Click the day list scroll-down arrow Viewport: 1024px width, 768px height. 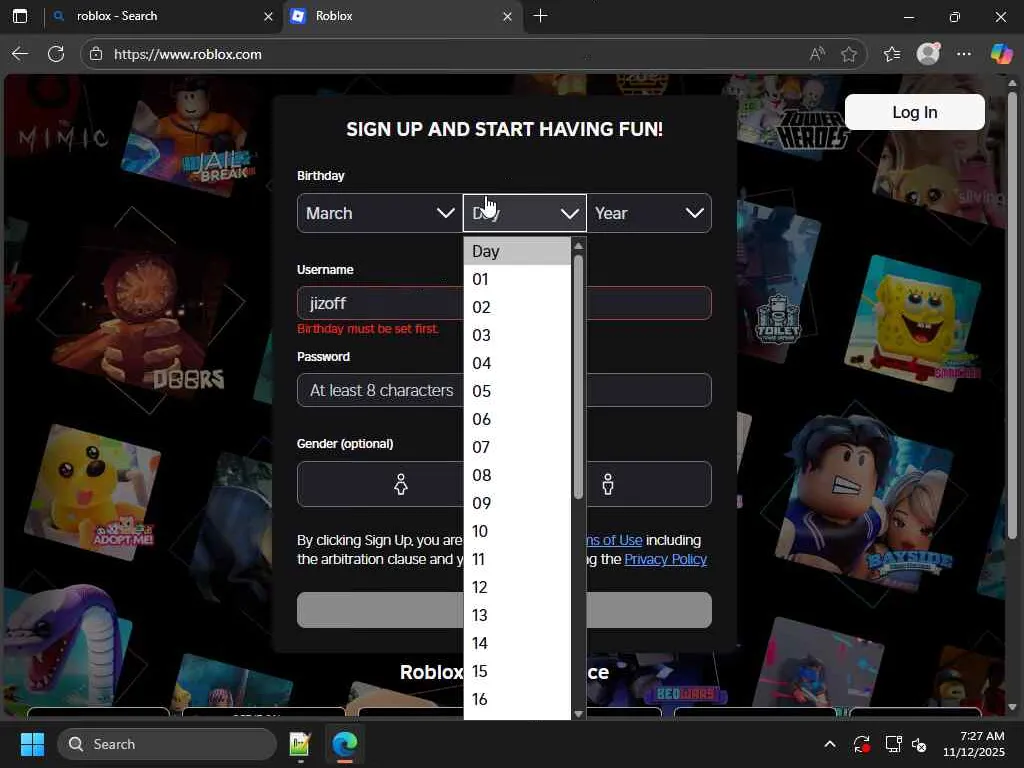(578, 714)
